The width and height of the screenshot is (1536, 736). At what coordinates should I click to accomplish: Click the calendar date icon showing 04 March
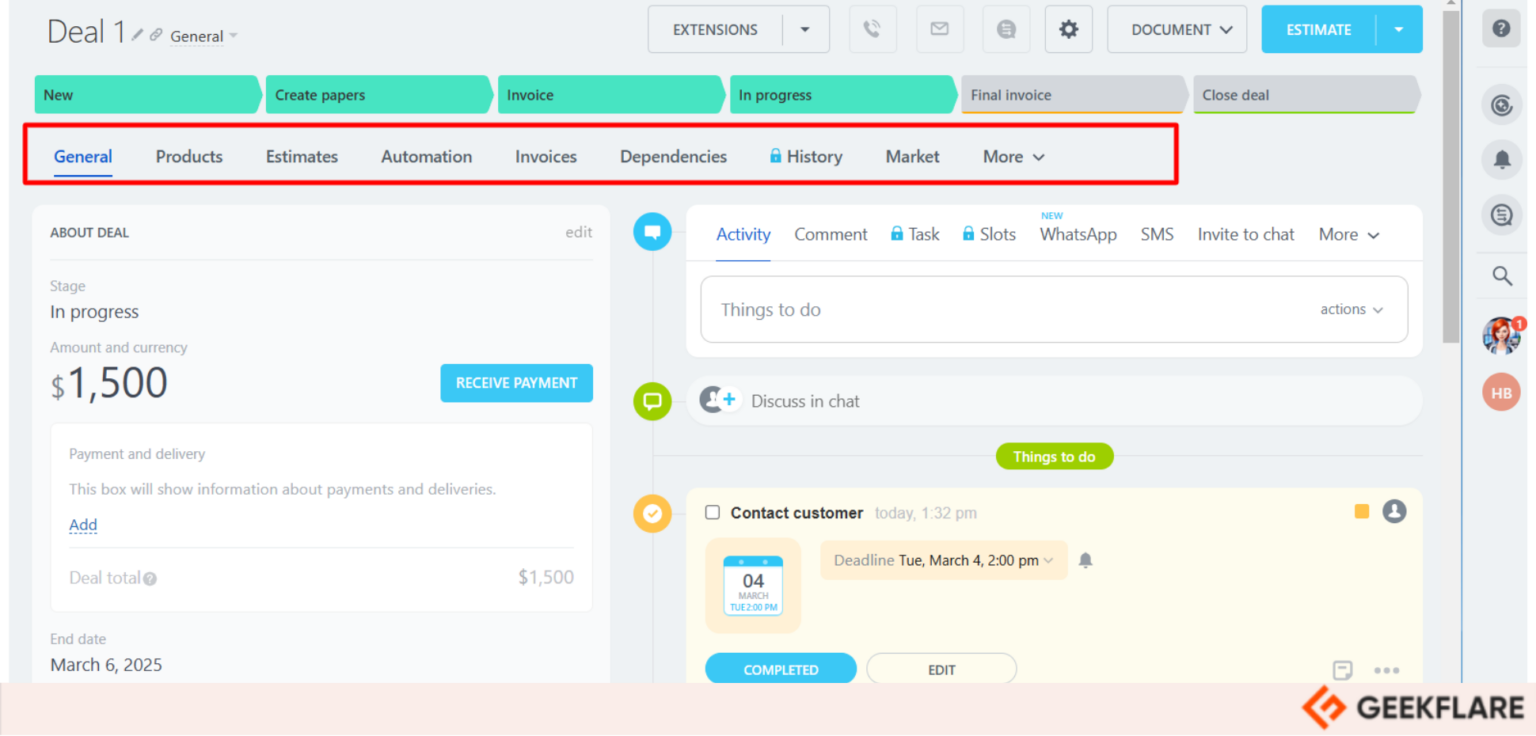pyautogui.click(x=753, y=585)
